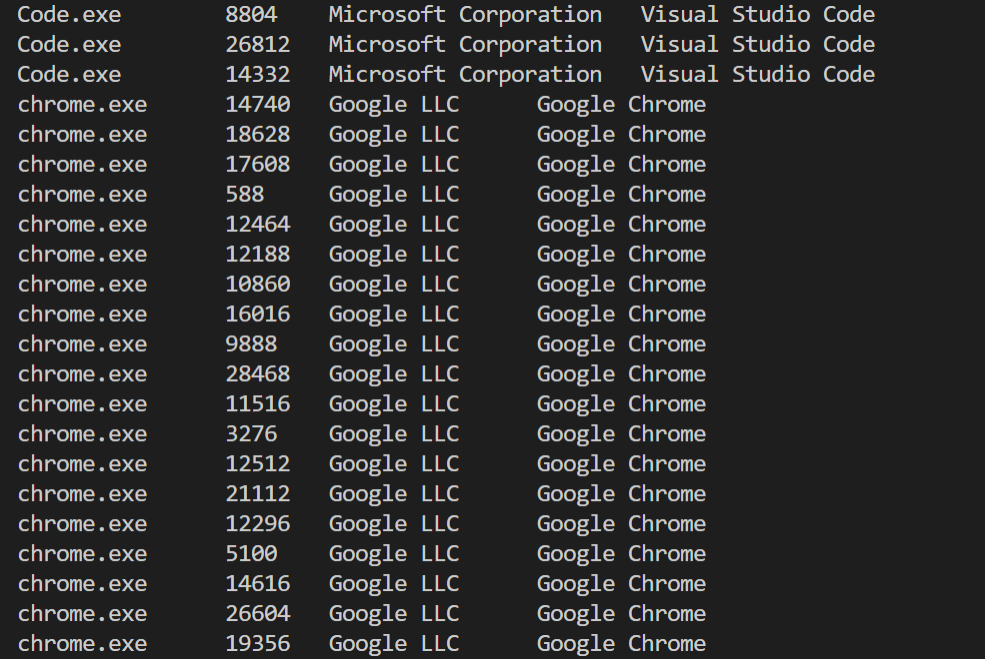
Task: Click Google Chrome on the PID 12464 row
Action: click(x=620, y=225)
